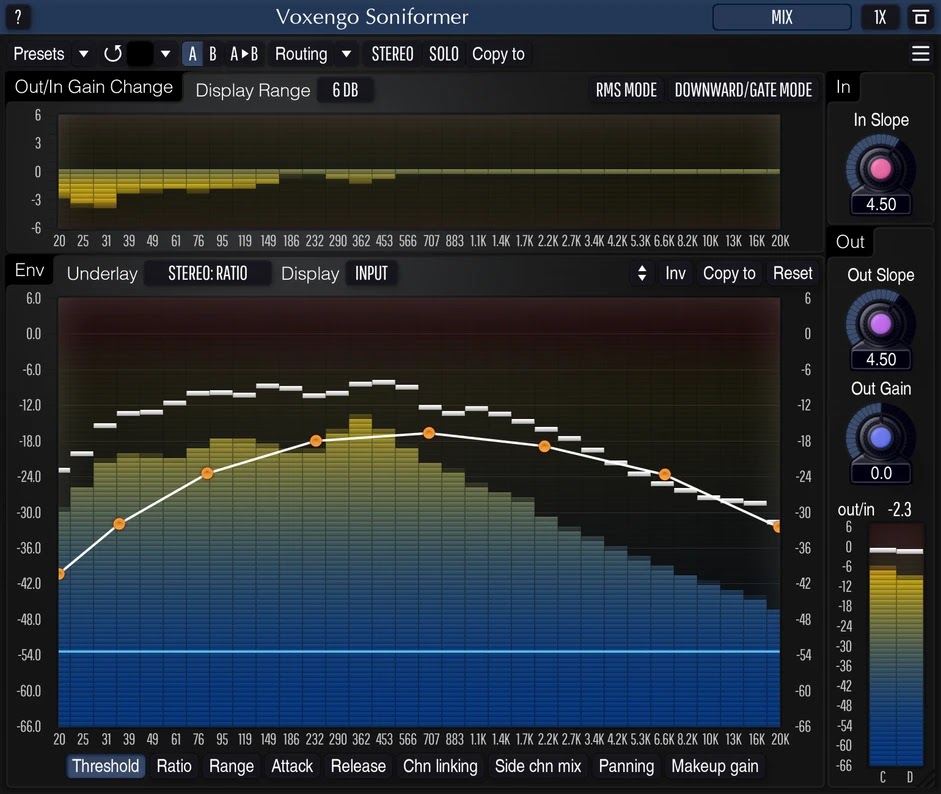Open the Underlay STEREO: RATIO selector
Viewport: 941px width, 794px height.
tap(208, 274)
